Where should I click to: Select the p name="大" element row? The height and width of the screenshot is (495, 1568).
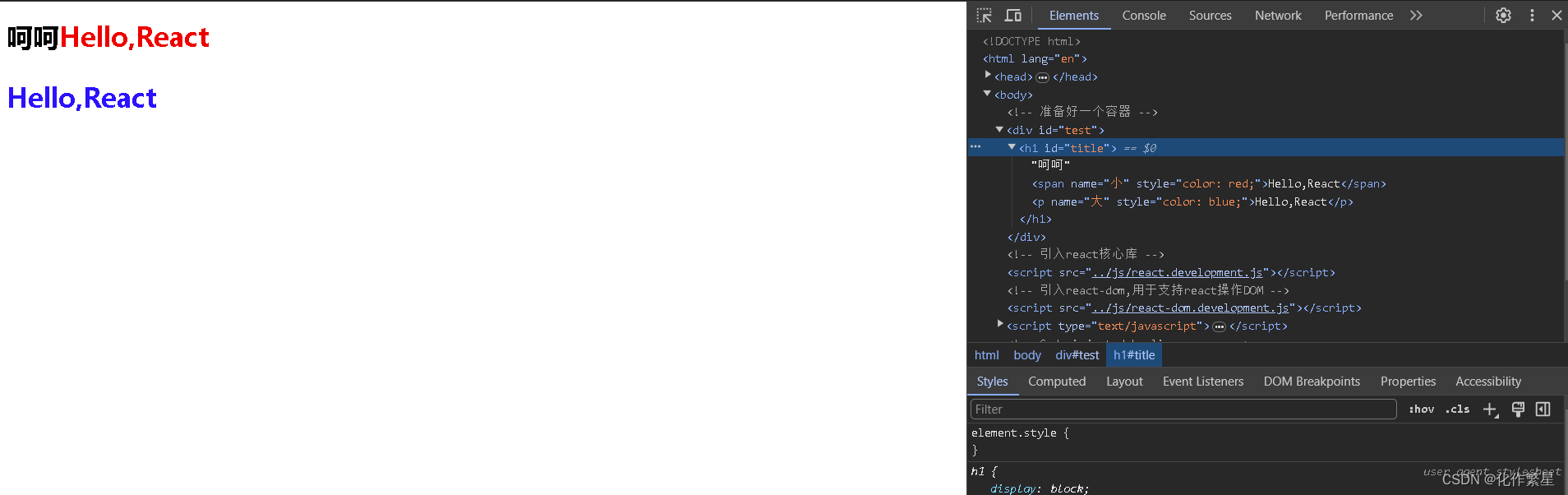[x=1192, y=202]
